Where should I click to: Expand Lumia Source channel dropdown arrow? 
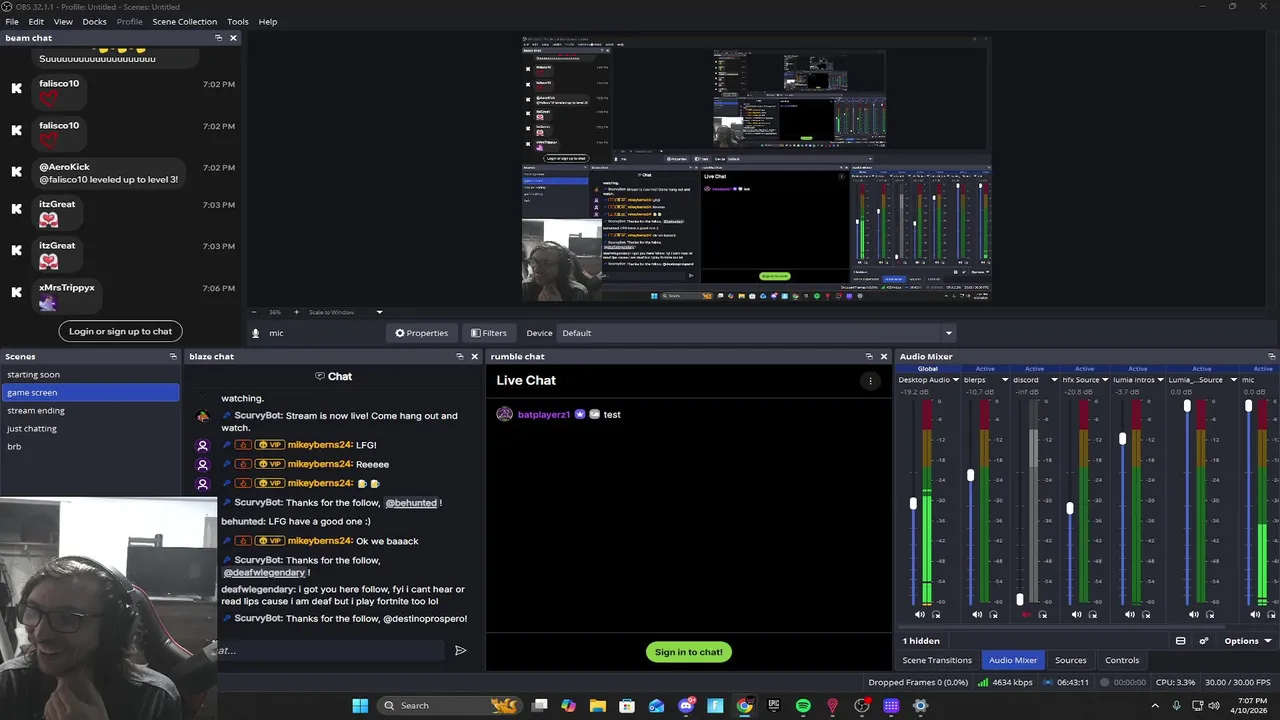(x=1233, y=380)
